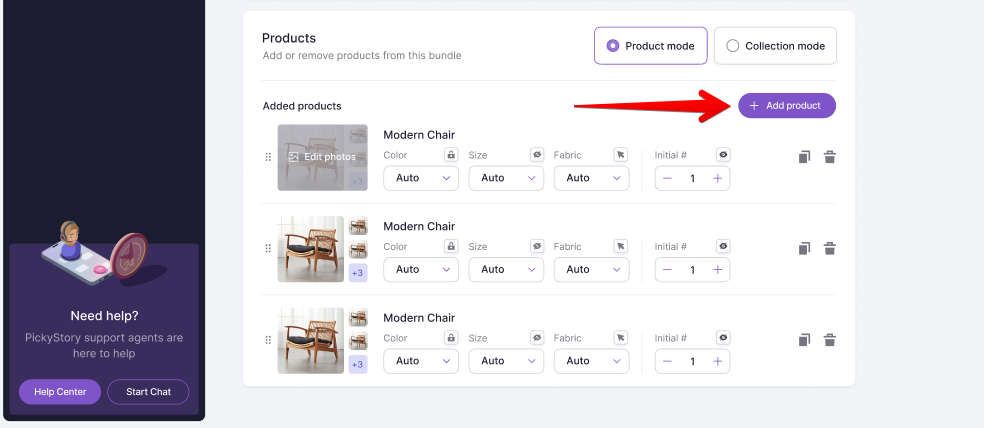Select Product mode radio option

coord(651,46)
